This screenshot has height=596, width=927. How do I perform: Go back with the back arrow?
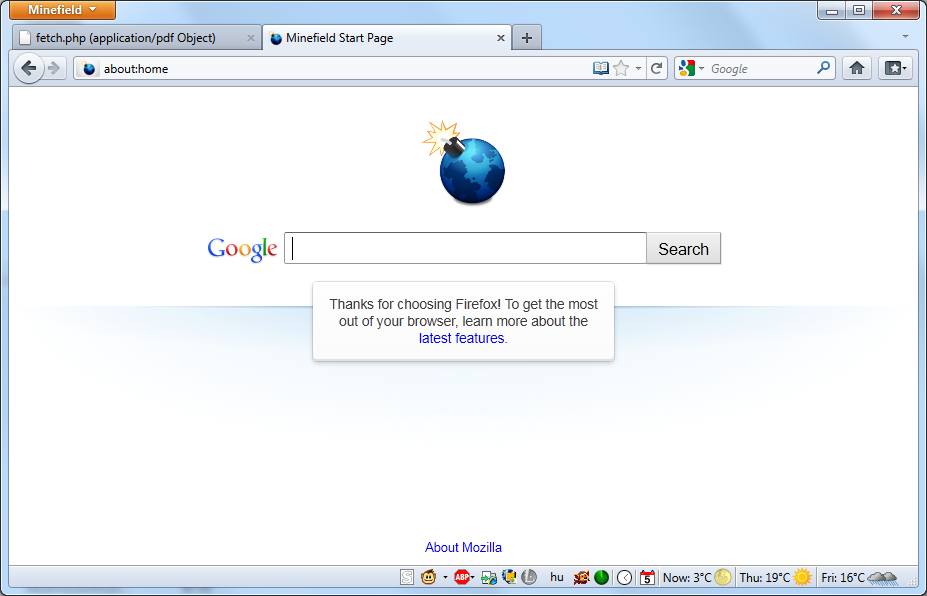pyautogui.click(x=28, y=68)
